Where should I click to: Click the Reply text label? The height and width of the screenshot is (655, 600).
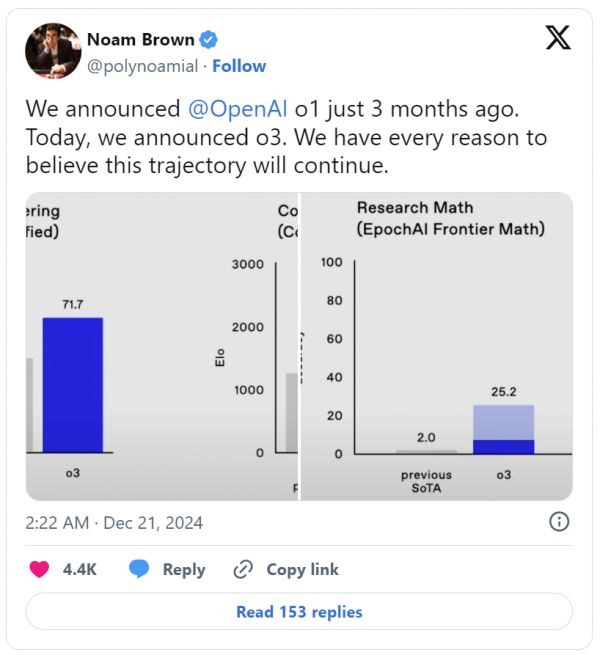pyautogui.click(x=184, y=569)
